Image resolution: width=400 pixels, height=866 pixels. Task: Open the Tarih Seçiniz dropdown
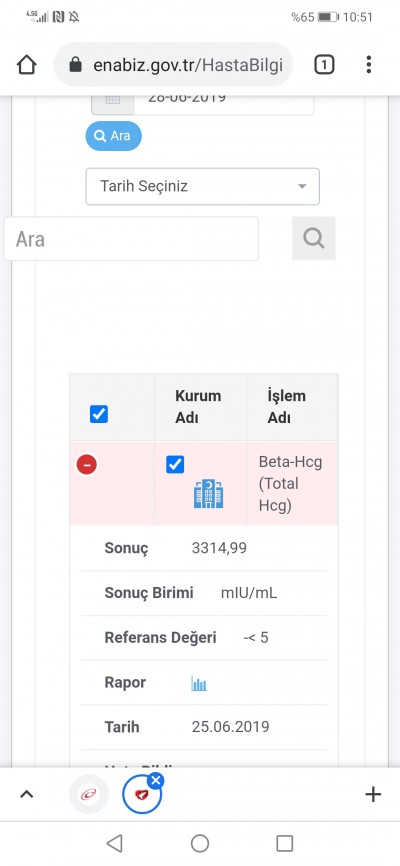click(203, 186)
